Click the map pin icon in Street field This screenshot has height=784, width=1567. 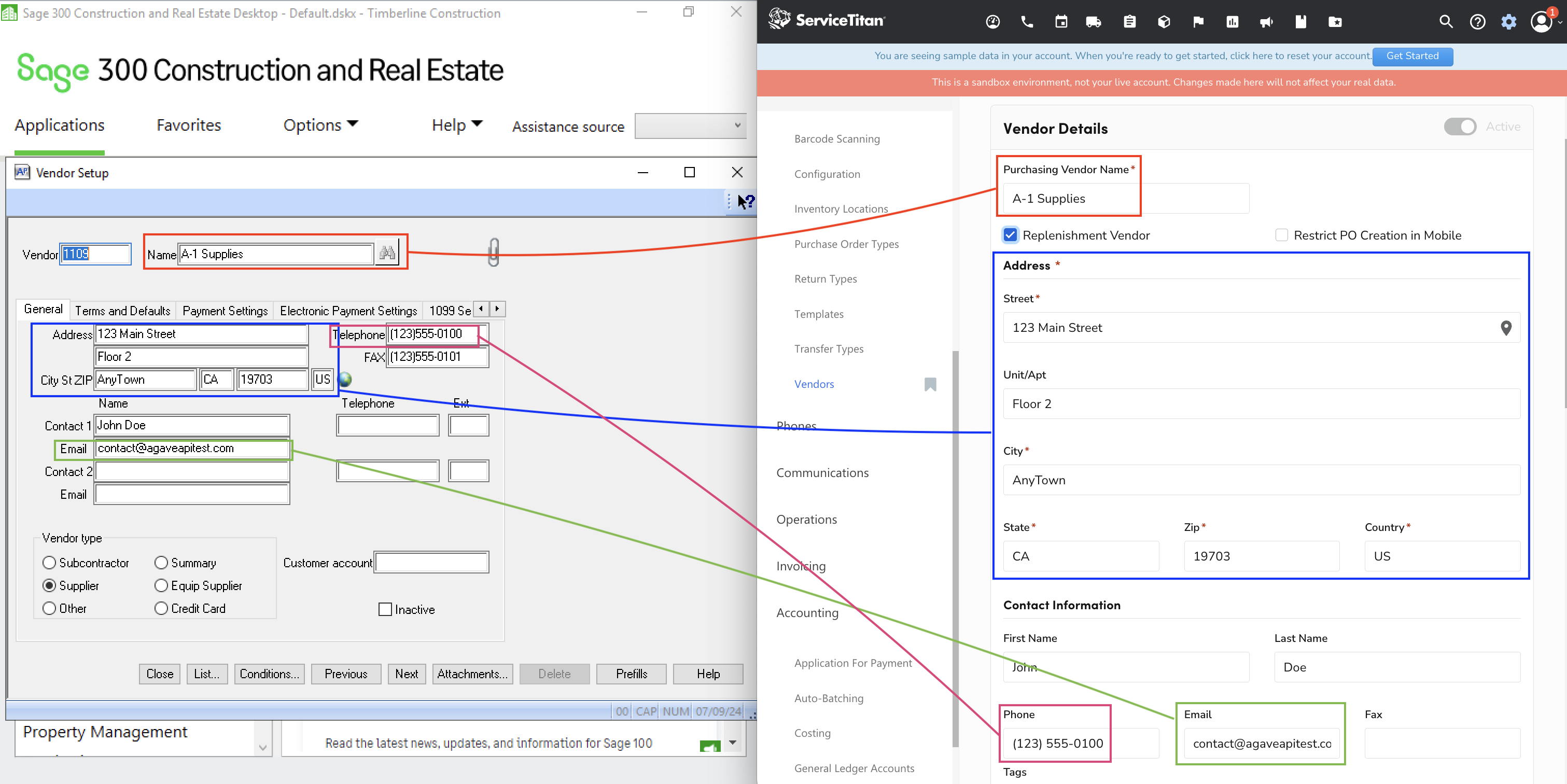(1506, 328)
